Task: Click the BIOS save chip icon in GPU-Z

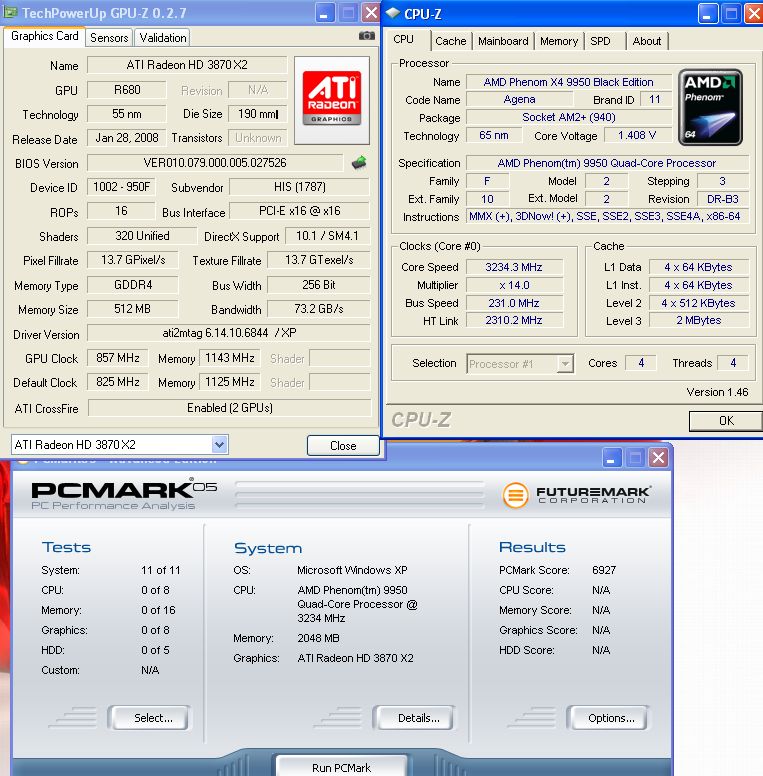Action: tap(359, 162)
